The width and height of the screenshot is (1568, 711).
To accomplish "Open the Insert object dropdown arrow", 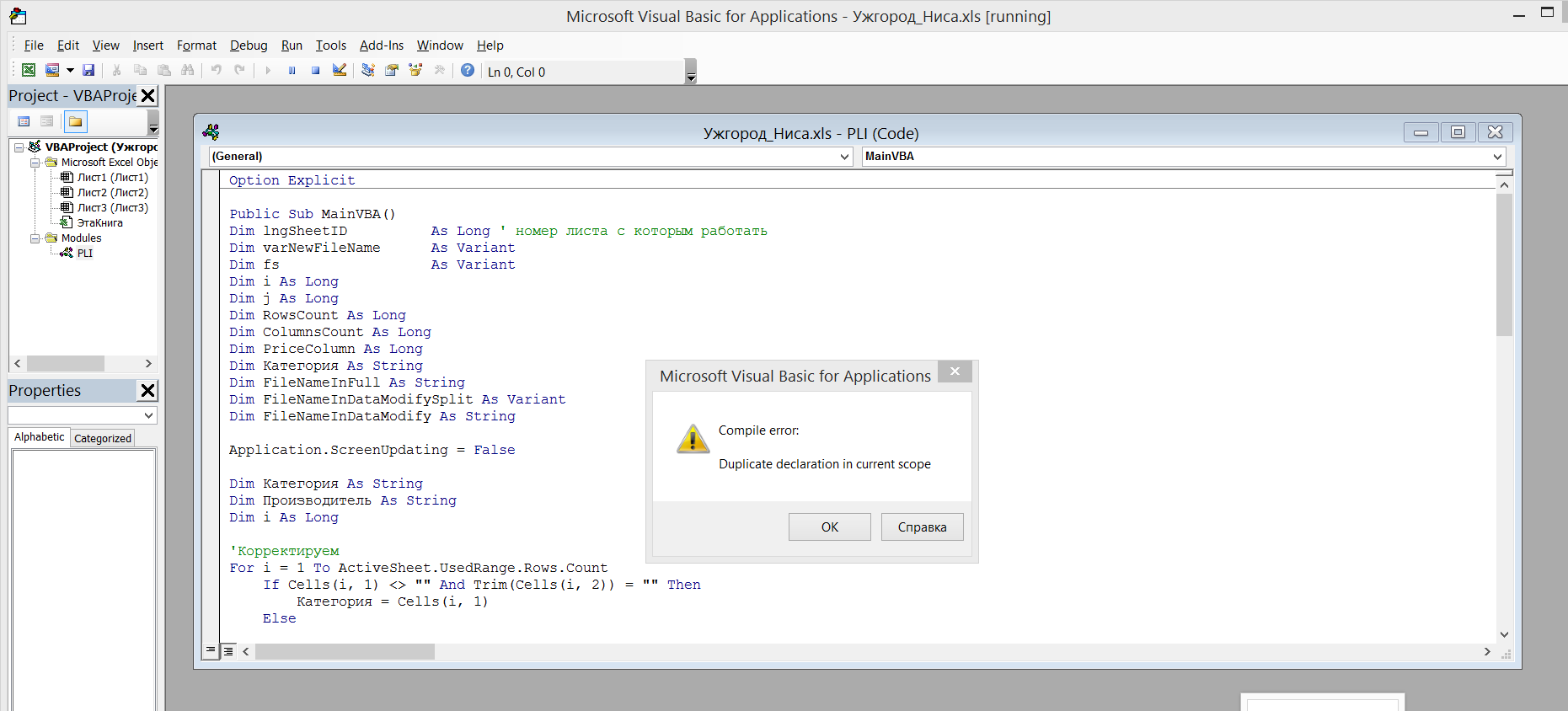I will click(x=70, y=71).
